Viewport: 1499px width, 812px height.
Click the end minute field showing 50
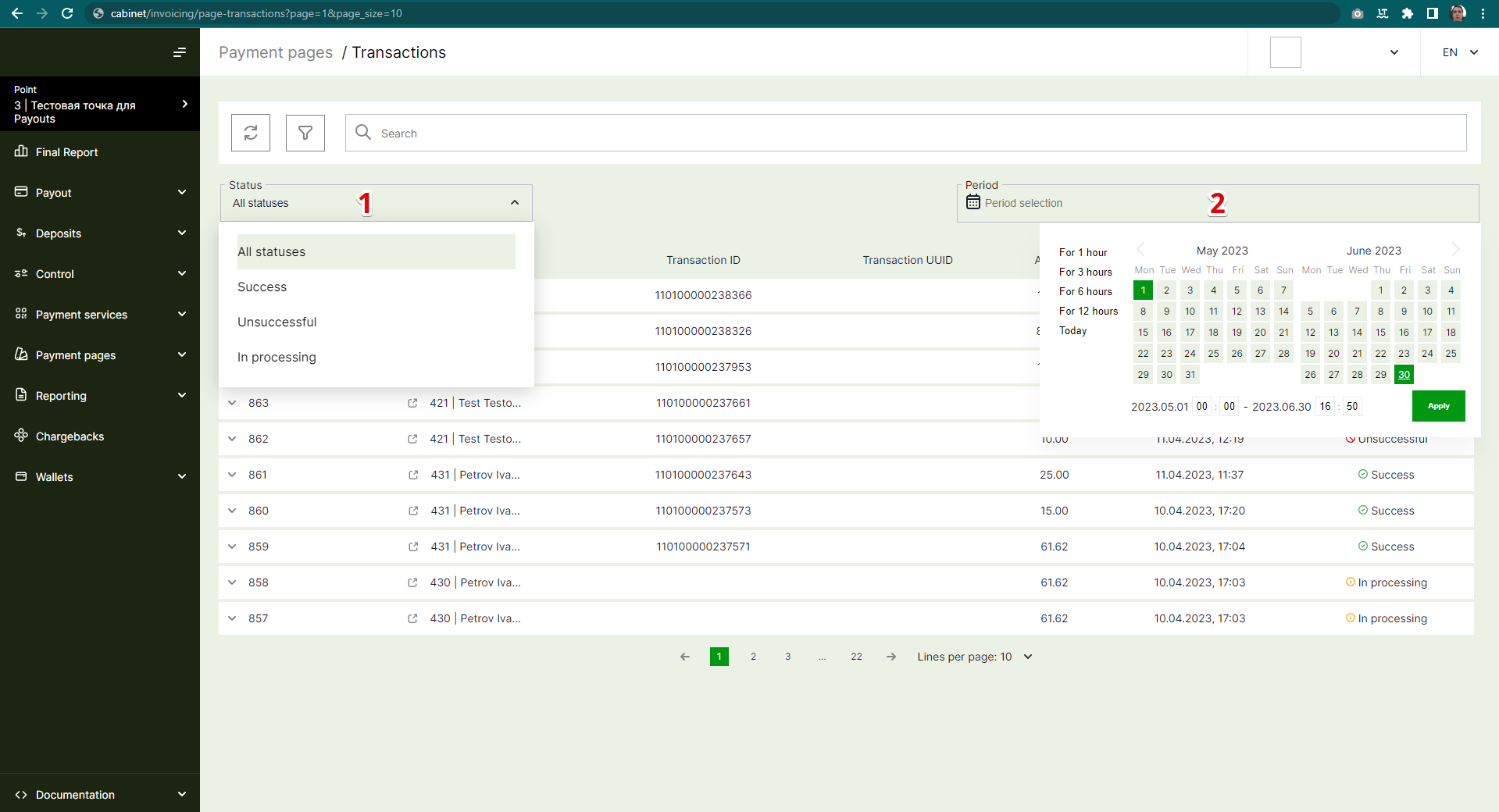1352,406
